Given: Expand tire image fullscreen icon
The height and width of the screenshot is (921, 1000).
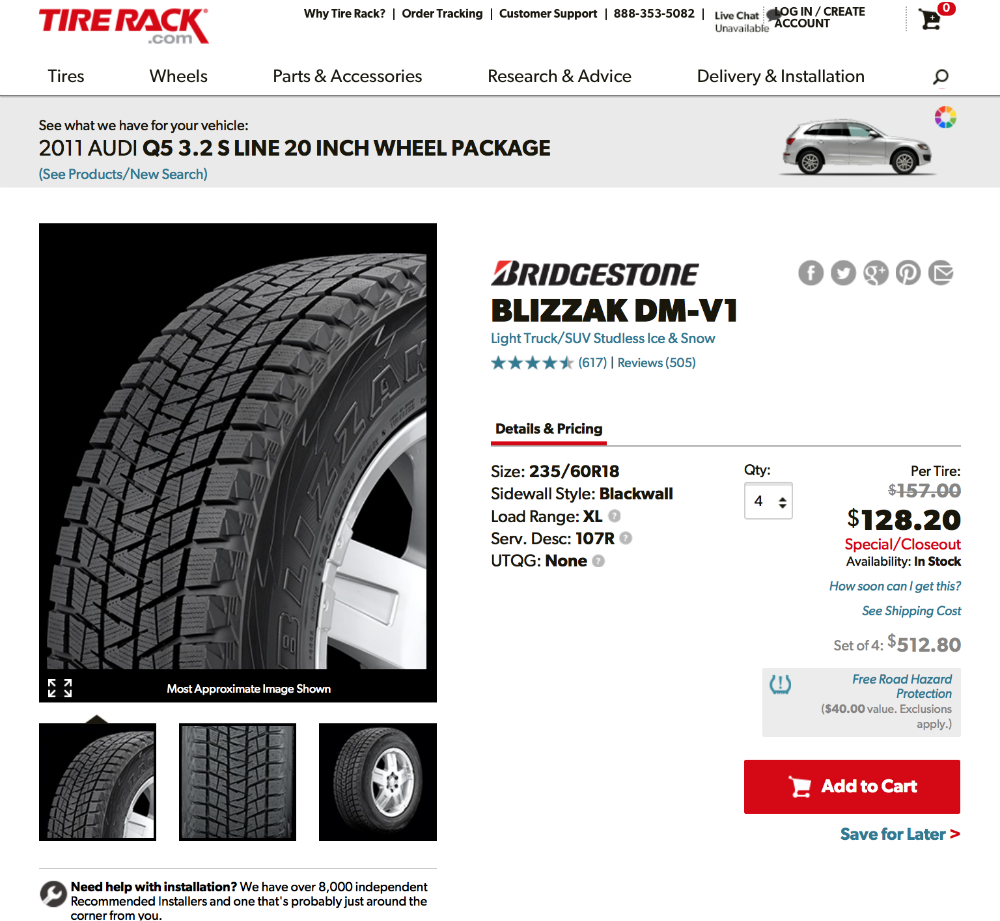Looking at the screenshot, I should 60,688.
